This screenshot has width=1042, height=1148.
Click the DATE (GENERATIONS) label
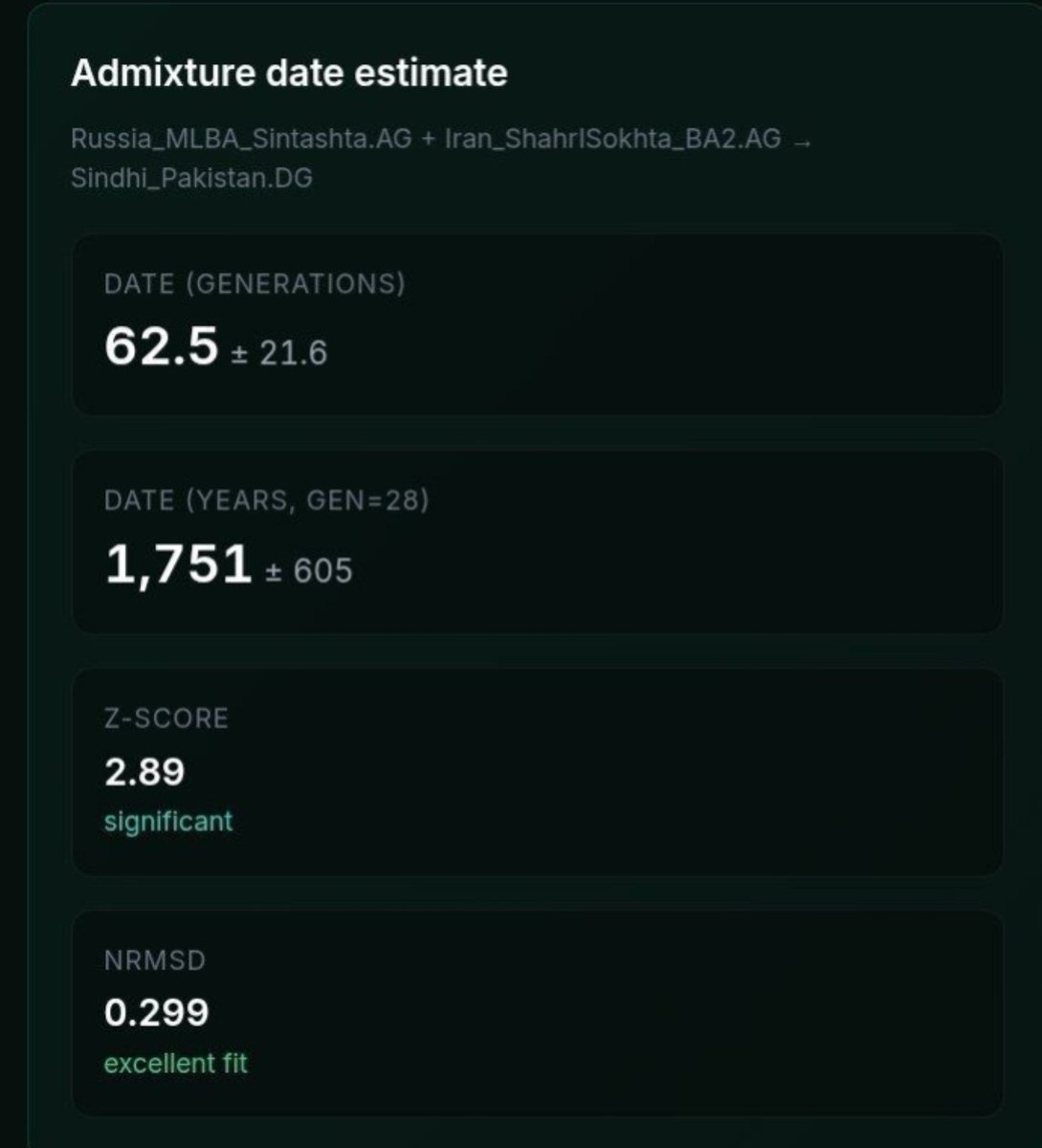click(255, 284)
